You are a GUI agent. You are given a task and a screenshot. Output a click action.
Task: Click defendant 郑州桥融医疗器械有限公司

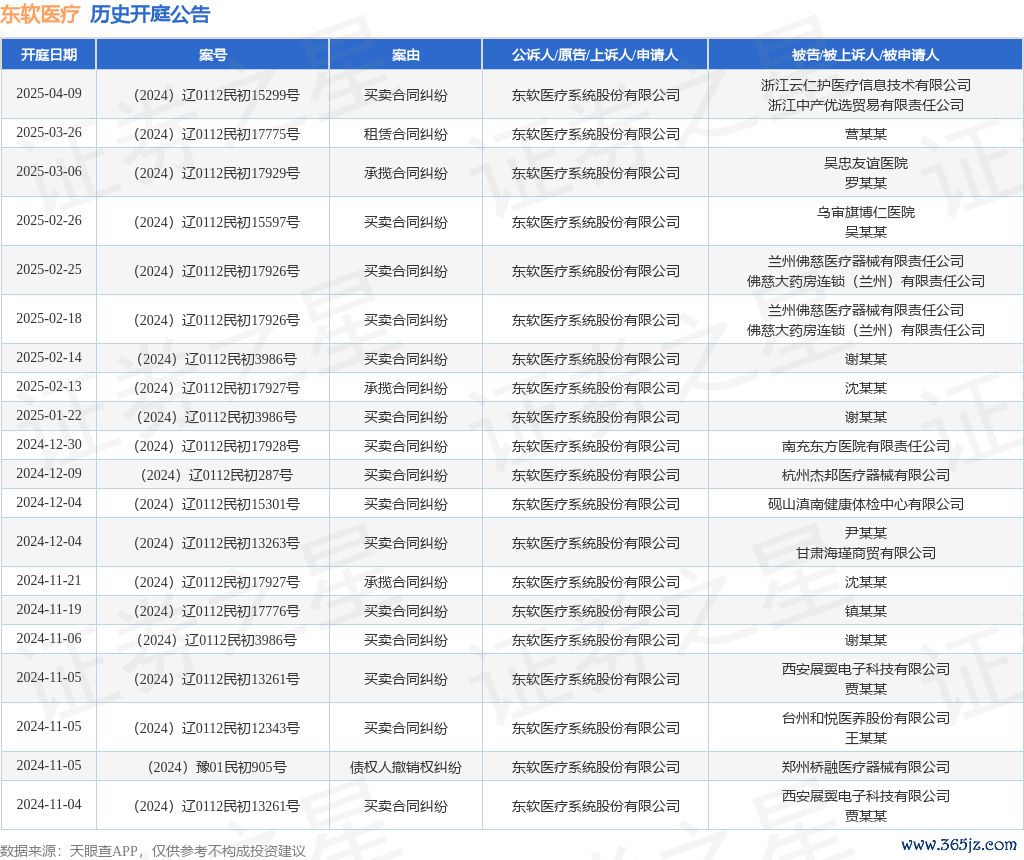pyautogui.click(x=865, y=767)
